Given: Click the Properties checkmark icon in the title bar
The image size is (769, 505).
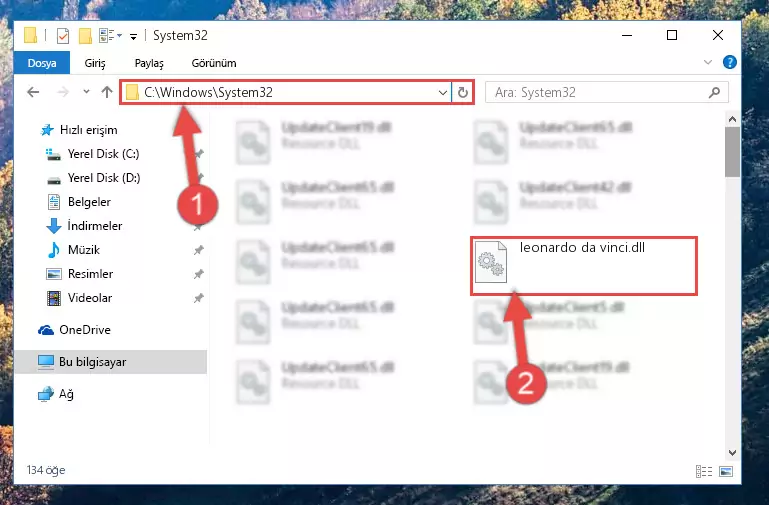Looking at the screenshot, I should [63, 36].
